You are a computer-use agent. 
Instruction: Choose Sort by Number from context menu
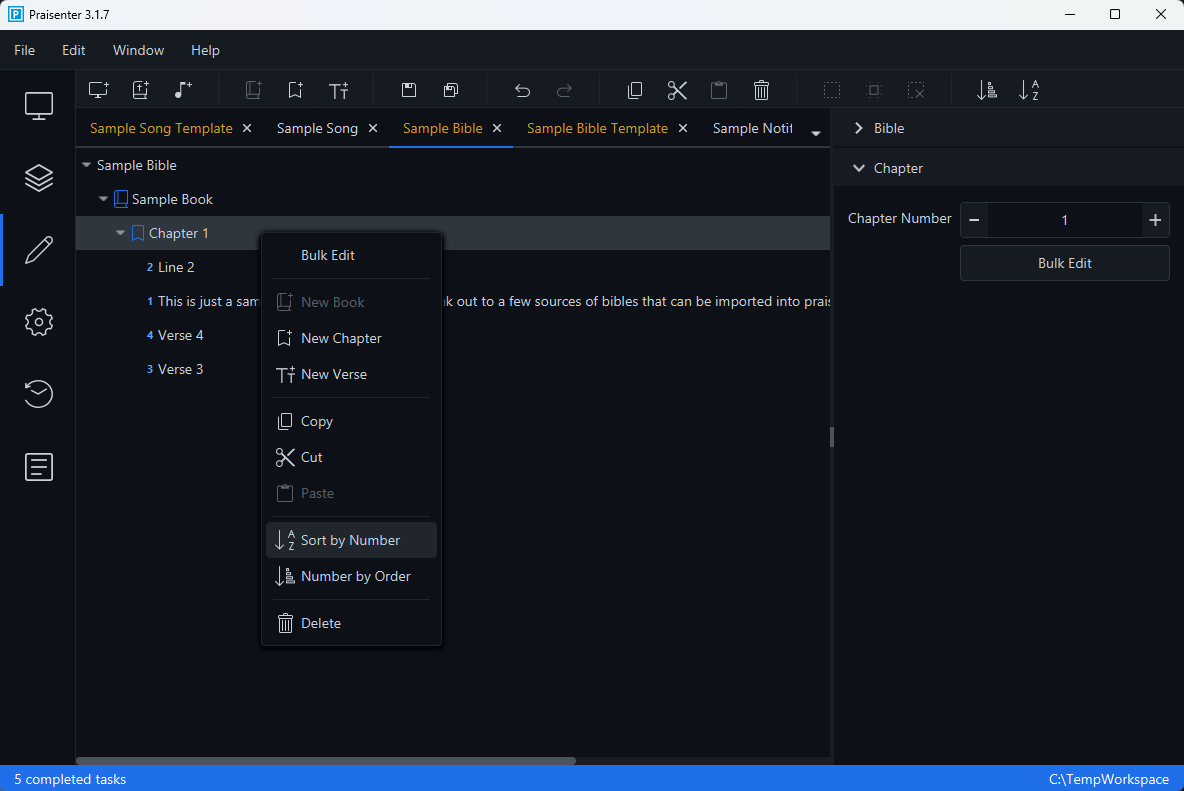(x=350, y=540)
